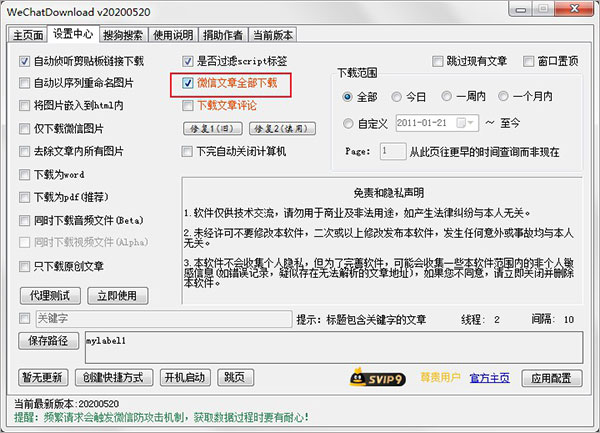
Task: Click the 至今 date range label
Action: point(510,123)
